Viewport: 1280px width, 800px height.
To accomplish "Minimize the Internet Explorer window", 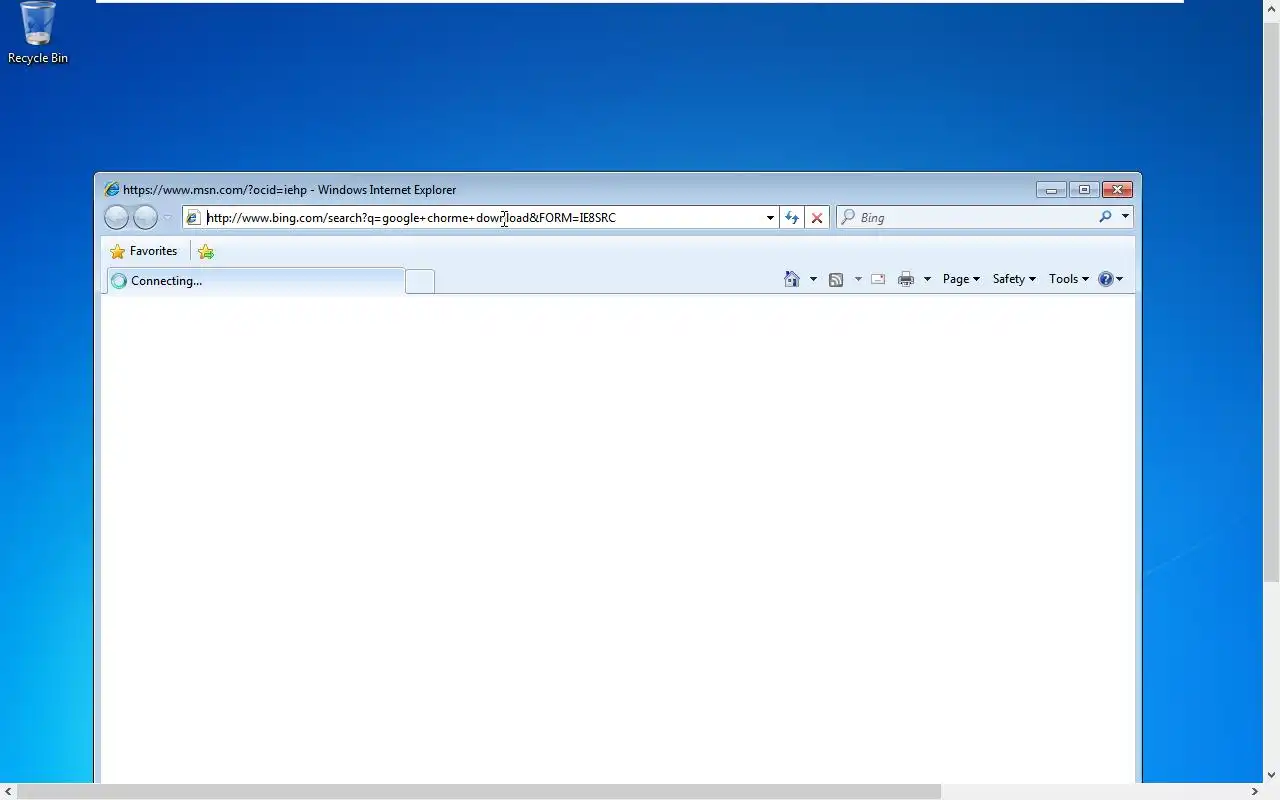I will (1051, 189).
